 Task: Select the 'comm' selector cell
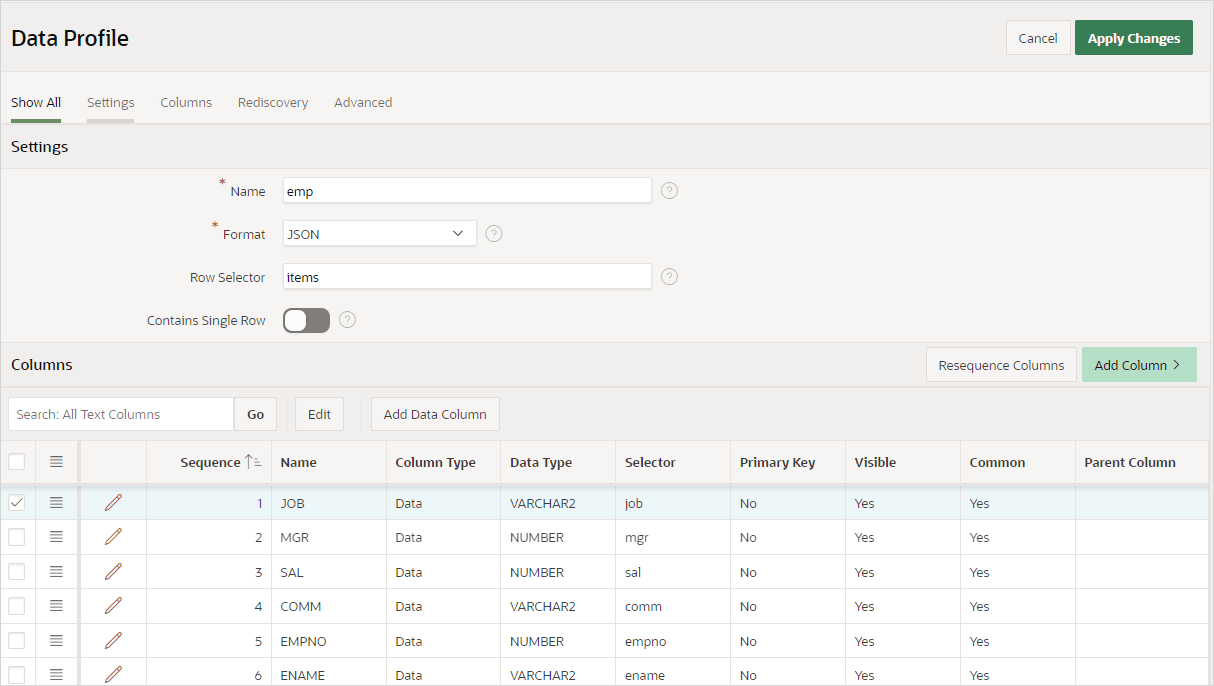coord(673,606)
